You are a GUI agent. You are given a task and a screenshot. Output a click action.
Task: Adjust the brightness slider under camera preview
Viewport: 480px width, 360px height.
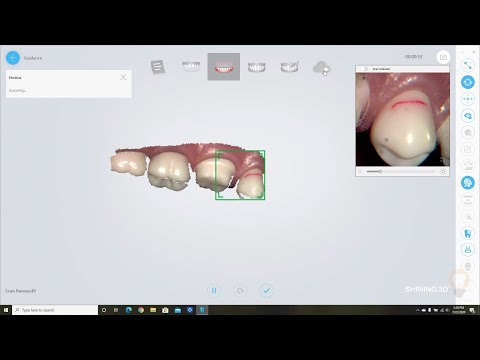click(400, 171)
